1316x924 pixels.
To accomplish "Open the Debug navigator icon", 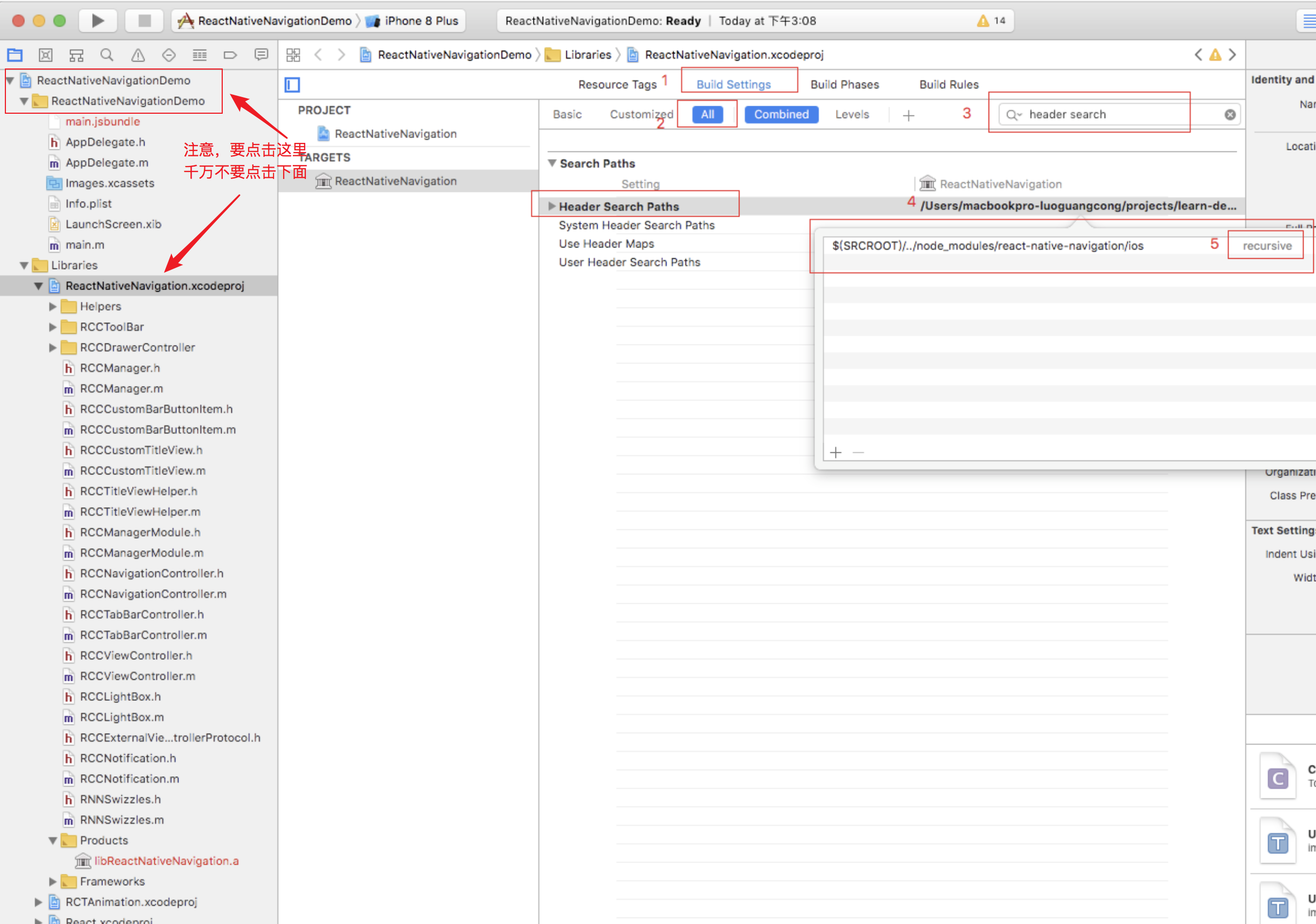I will click(x=200, y=55).
